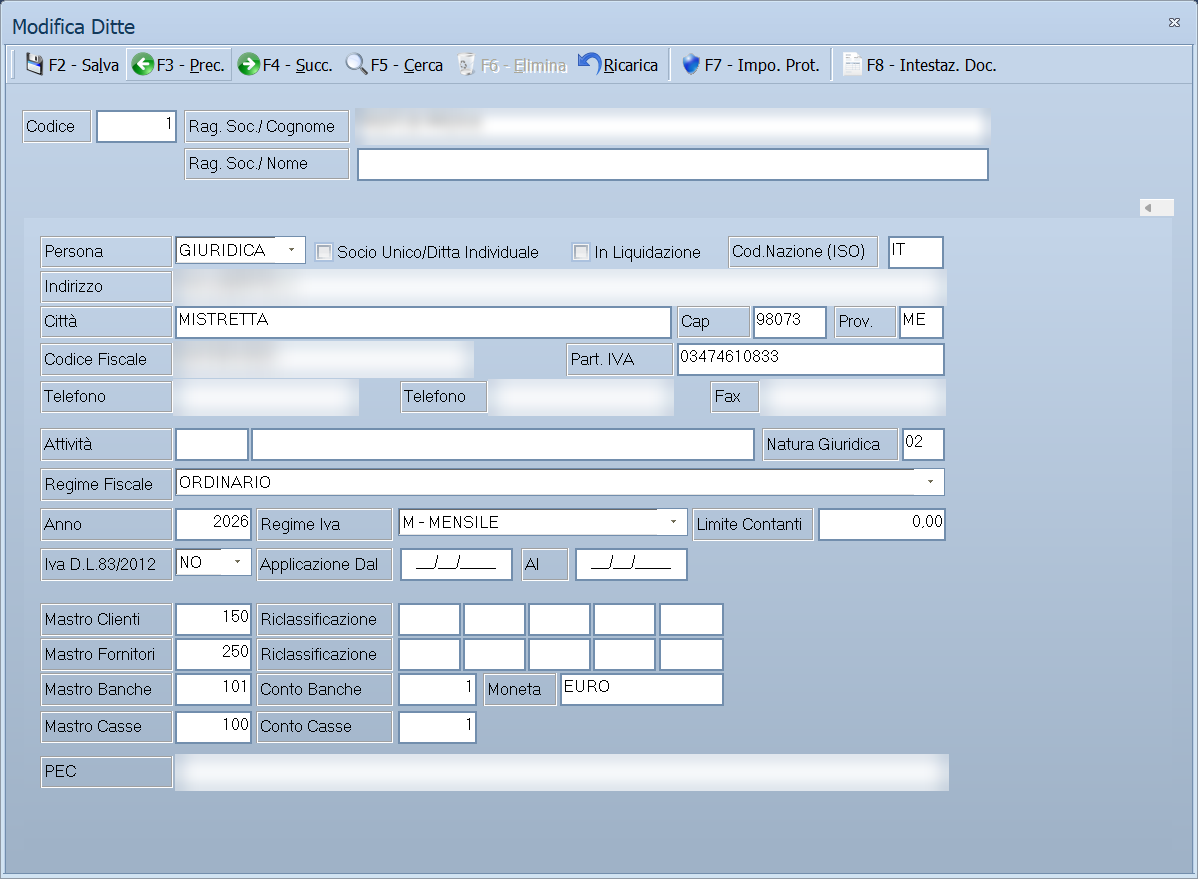Click the Applicazione Dal date field
Viewport: 1198px width, 879px height.
[x=456, y=564]
